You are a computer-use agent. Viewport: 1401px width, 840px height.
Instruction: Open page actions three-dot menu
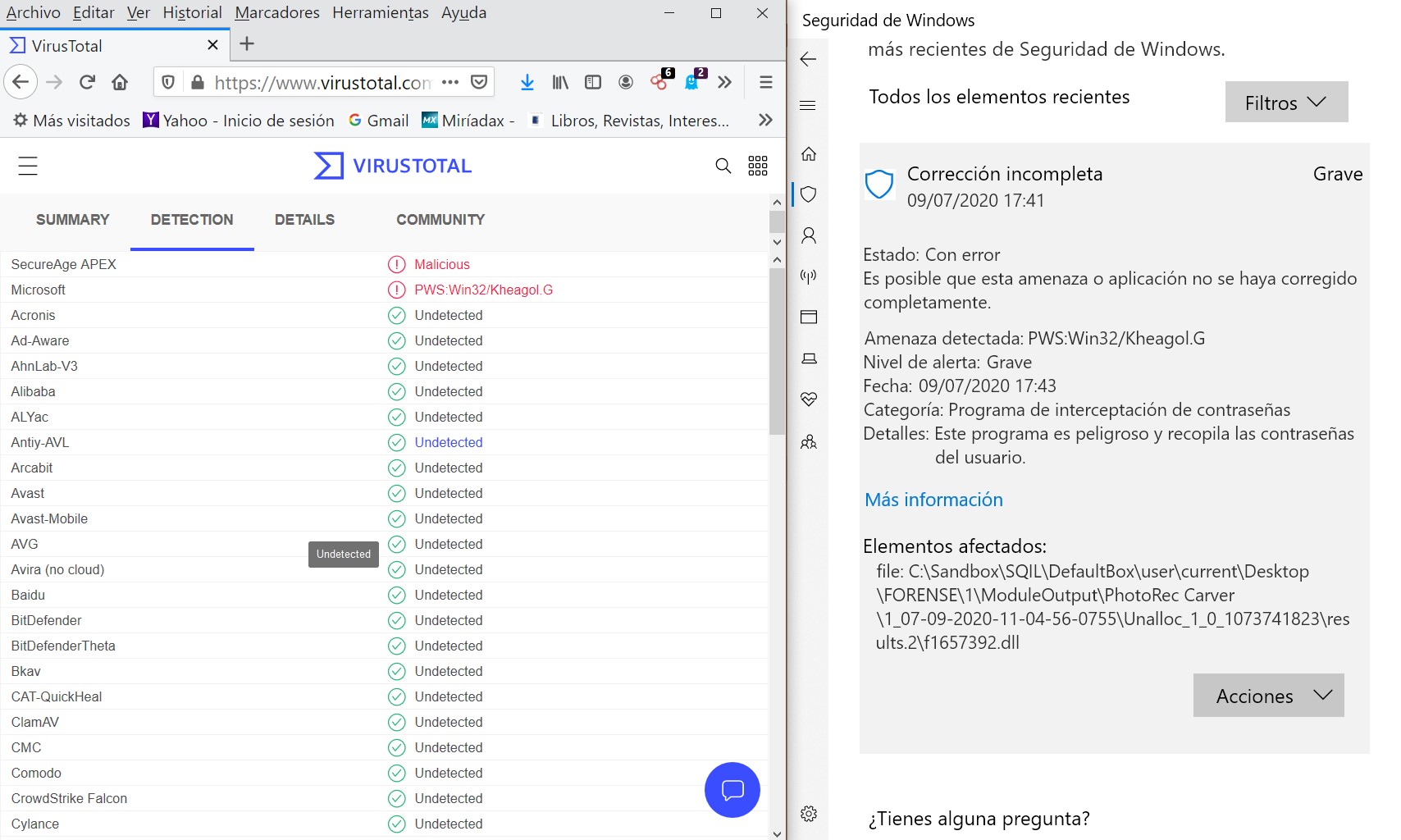450,82
